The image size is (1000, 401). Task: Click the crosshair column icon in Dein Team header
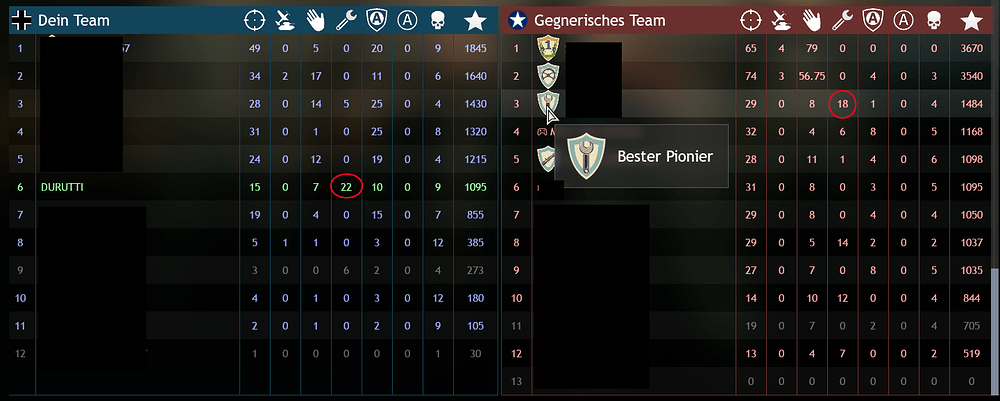pos(254,21)
